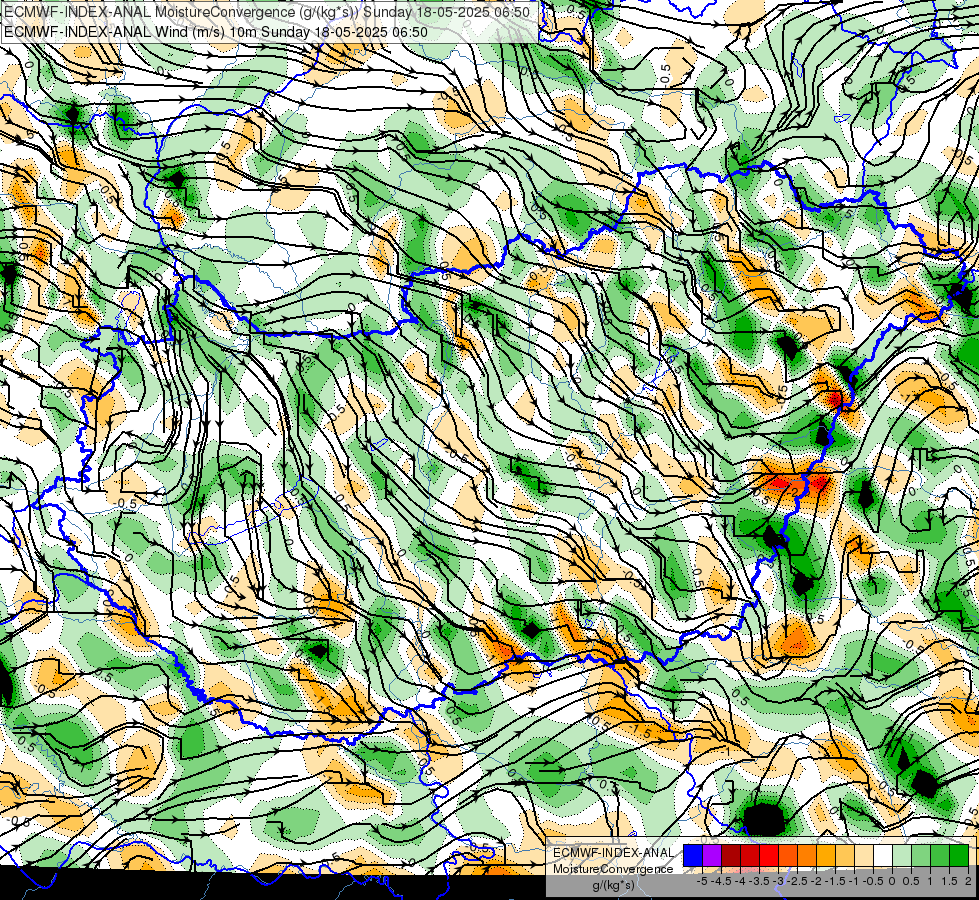
Task: Click the '-2.5' tick label on the legend
Action: (797, 881)
